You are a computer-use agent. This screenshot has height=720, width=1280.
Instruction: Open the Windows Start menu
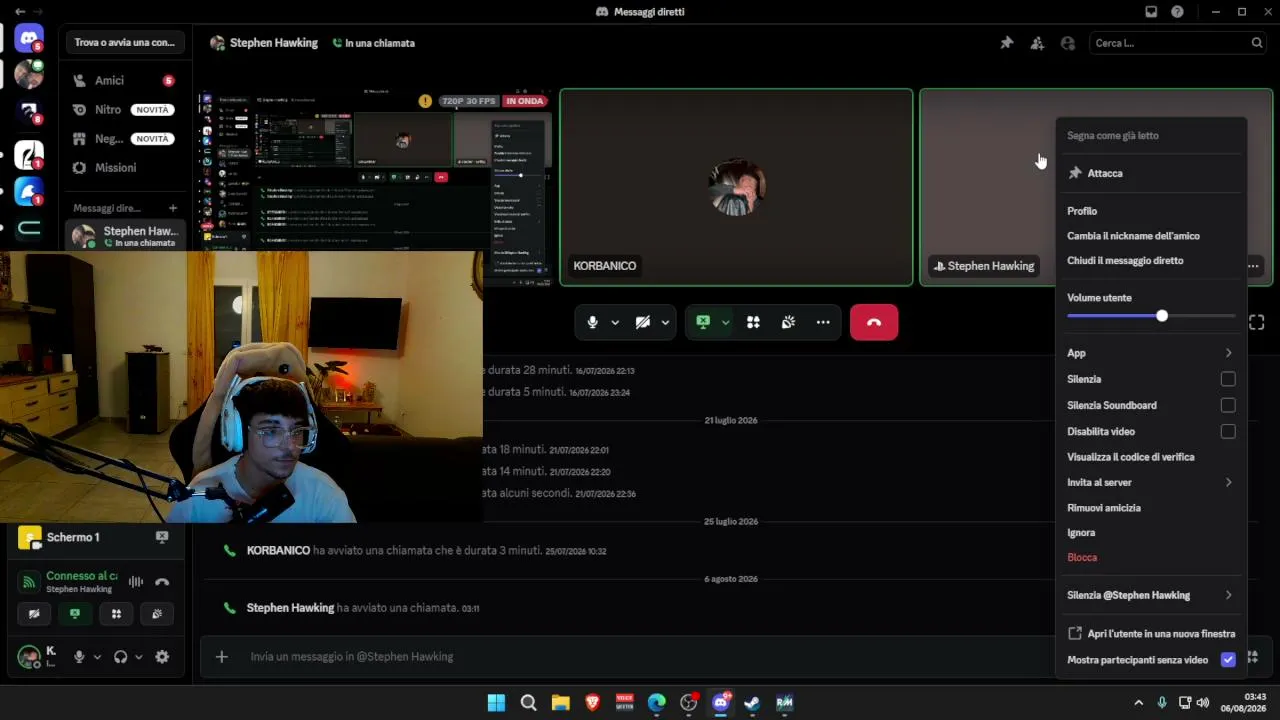tap(496, 703)
